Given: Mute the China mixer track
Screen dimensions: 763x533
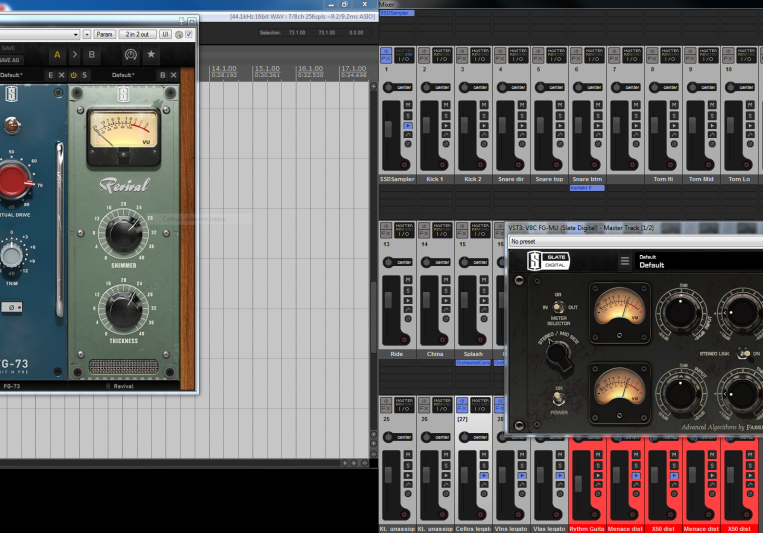Looking at the screenshot, I should pos(446,280).
